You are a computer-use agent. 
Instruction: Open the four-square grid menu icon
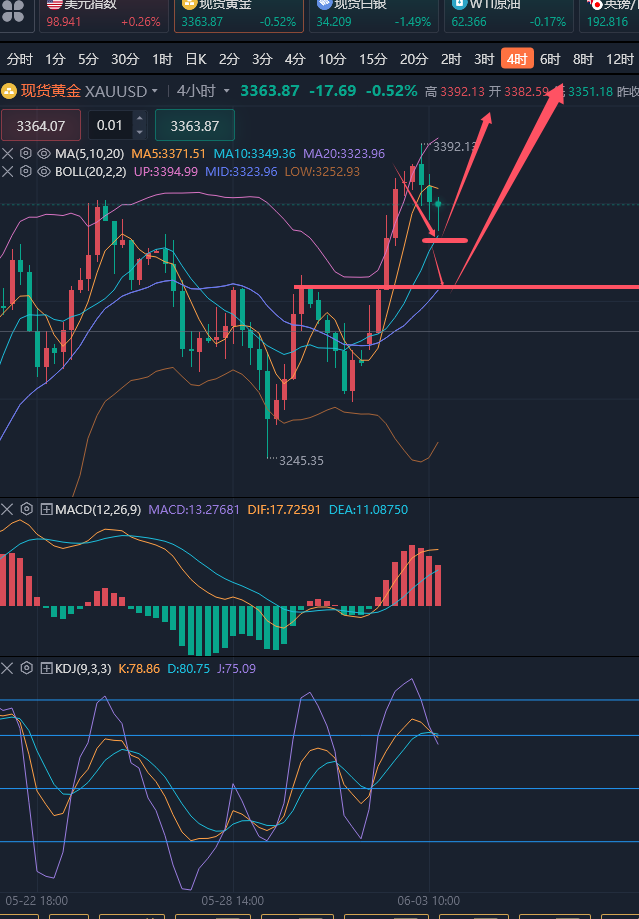(x=12, y=11)
